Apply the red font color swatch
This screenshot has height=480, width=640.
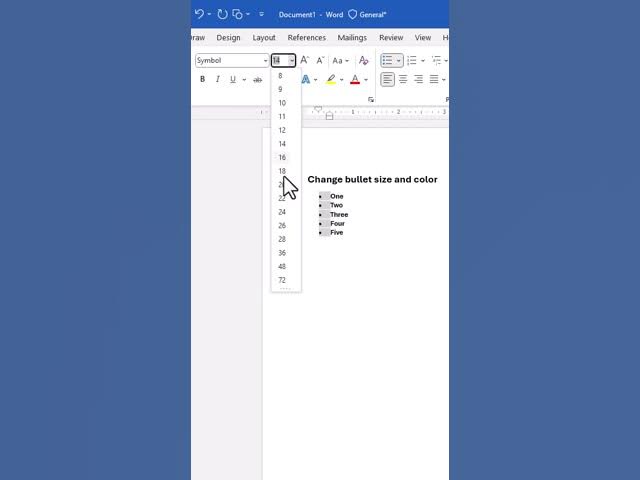pos(355,79)
